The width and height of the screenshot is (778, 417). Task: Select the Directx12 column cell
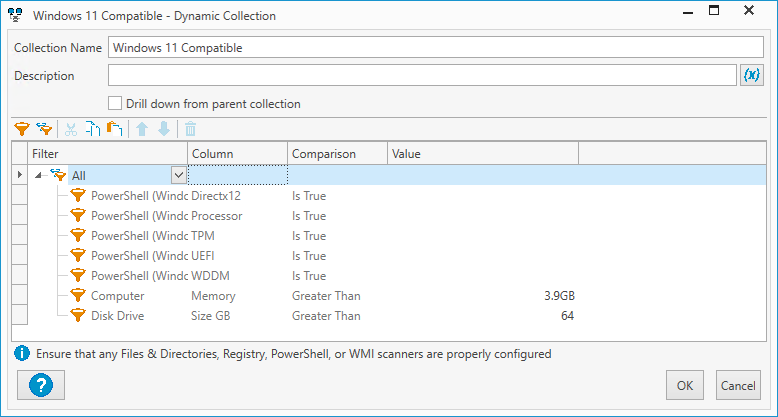coord(238,196)
